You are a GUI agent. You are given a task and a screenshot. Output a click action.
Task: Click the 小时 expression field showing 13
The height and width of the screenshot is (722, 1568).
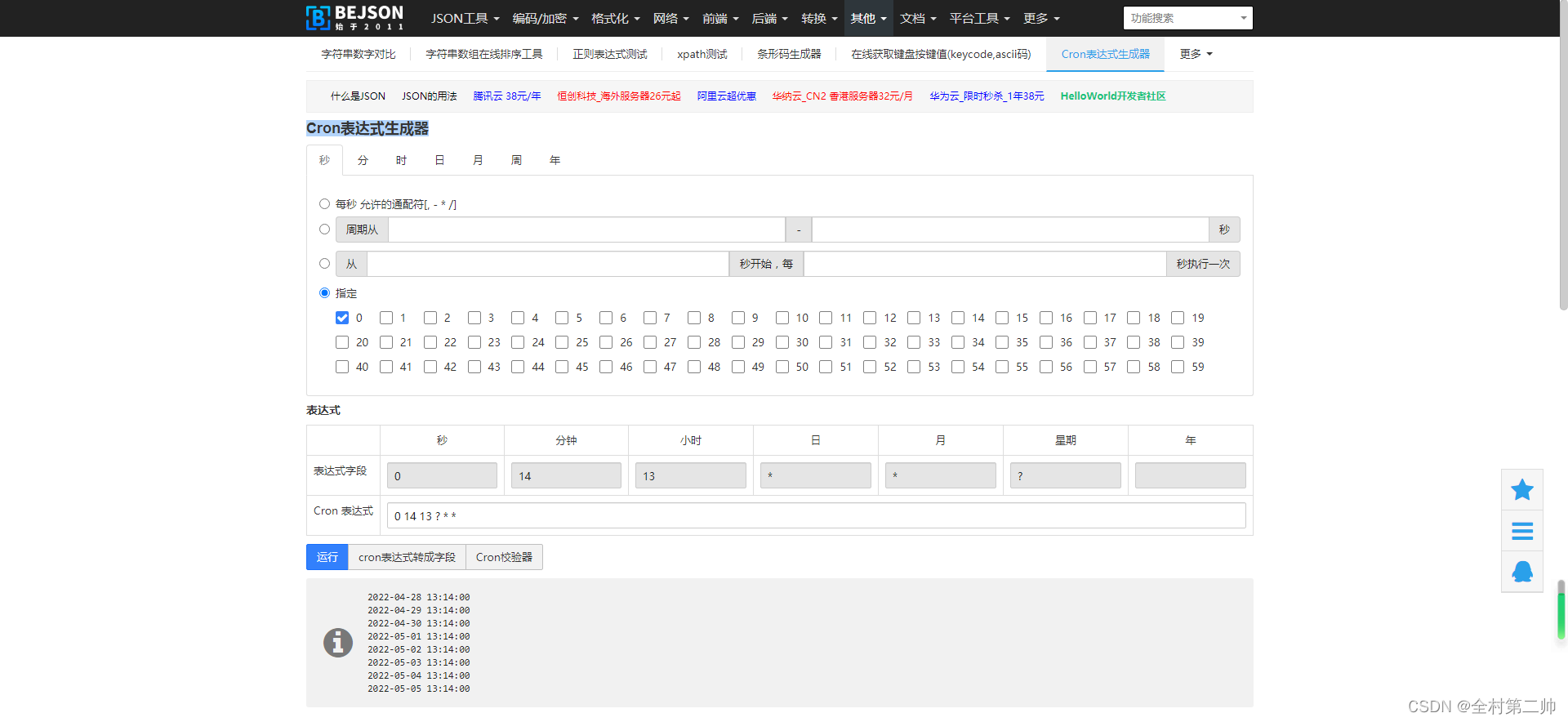691,475
